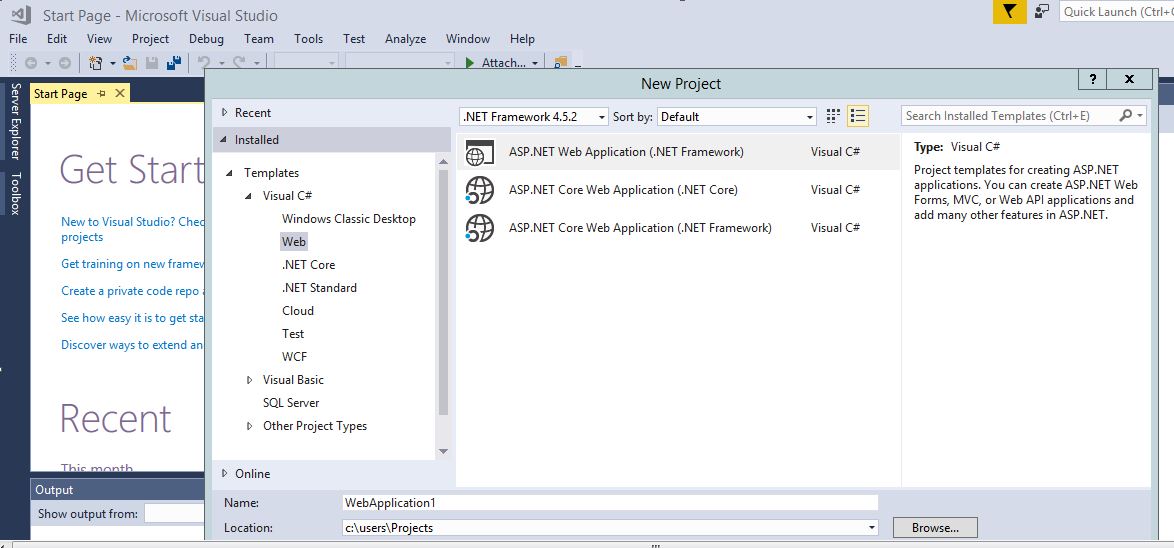Click the feedback icon beside Quick Launch
Image resolution: width=1174 pixels, height=548 pixels.
coord(1041,11)
